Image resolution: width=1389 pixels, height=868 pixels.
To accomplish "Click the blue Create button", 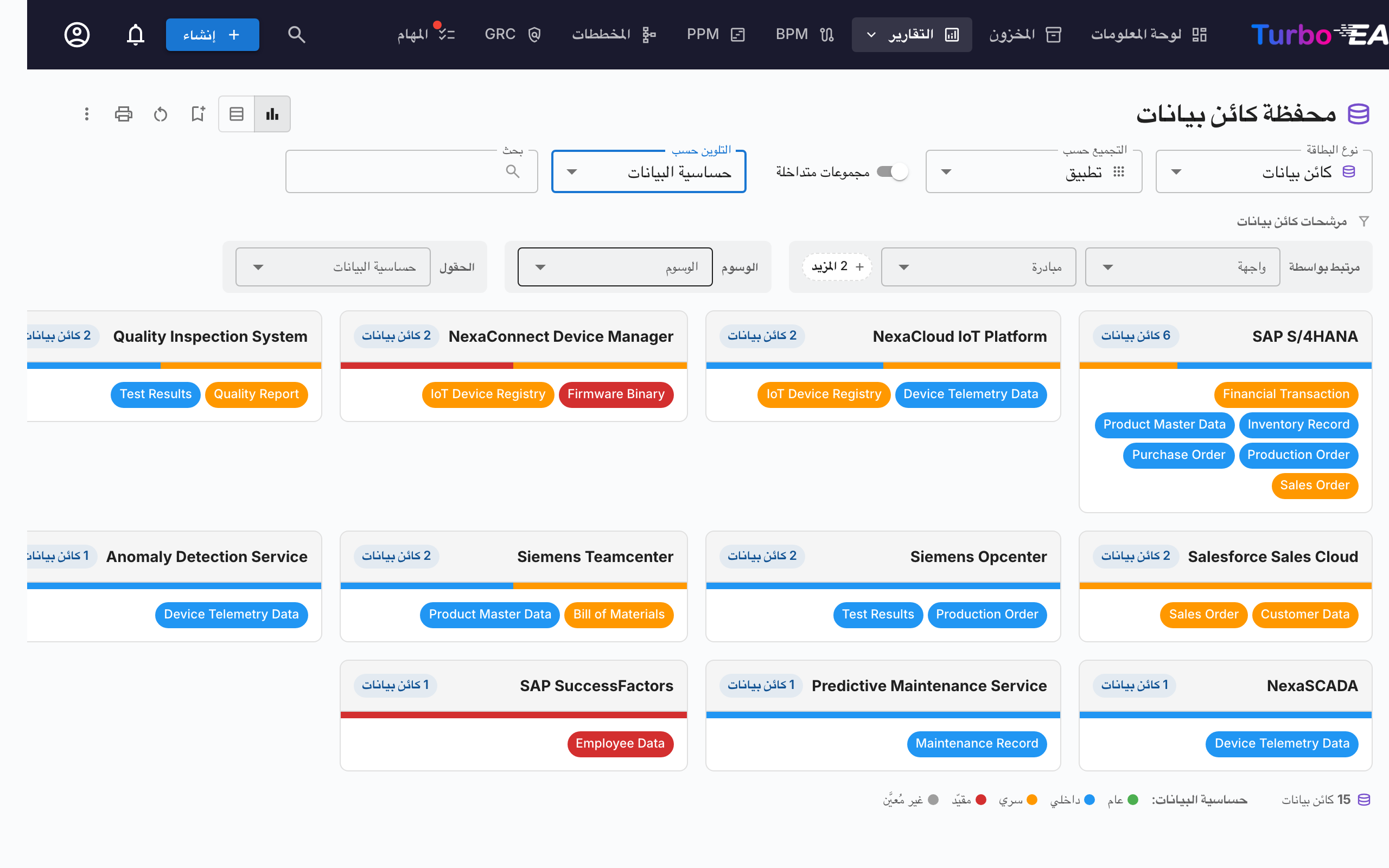I will (212, 34).
